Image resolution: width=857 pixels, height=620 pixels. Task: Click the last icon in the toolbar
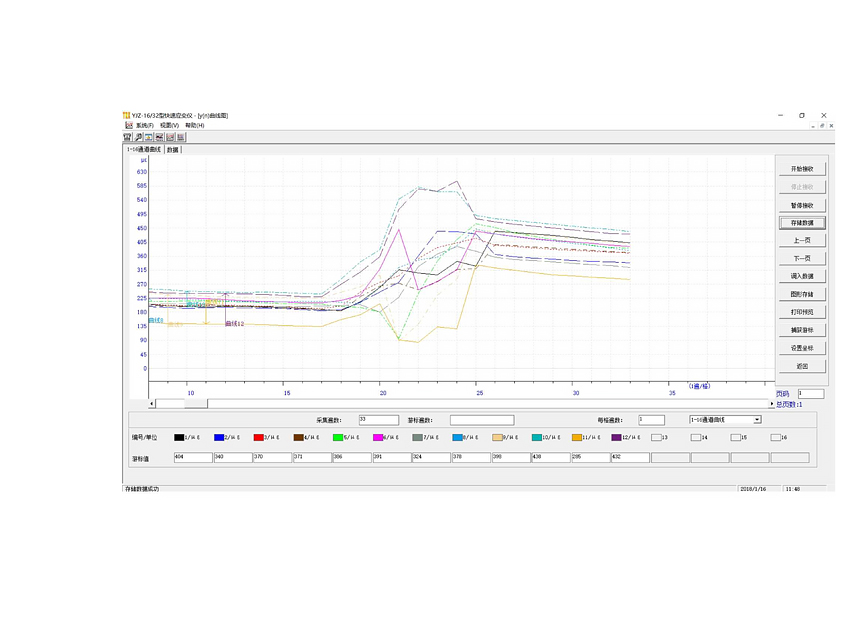coord(181,137)
